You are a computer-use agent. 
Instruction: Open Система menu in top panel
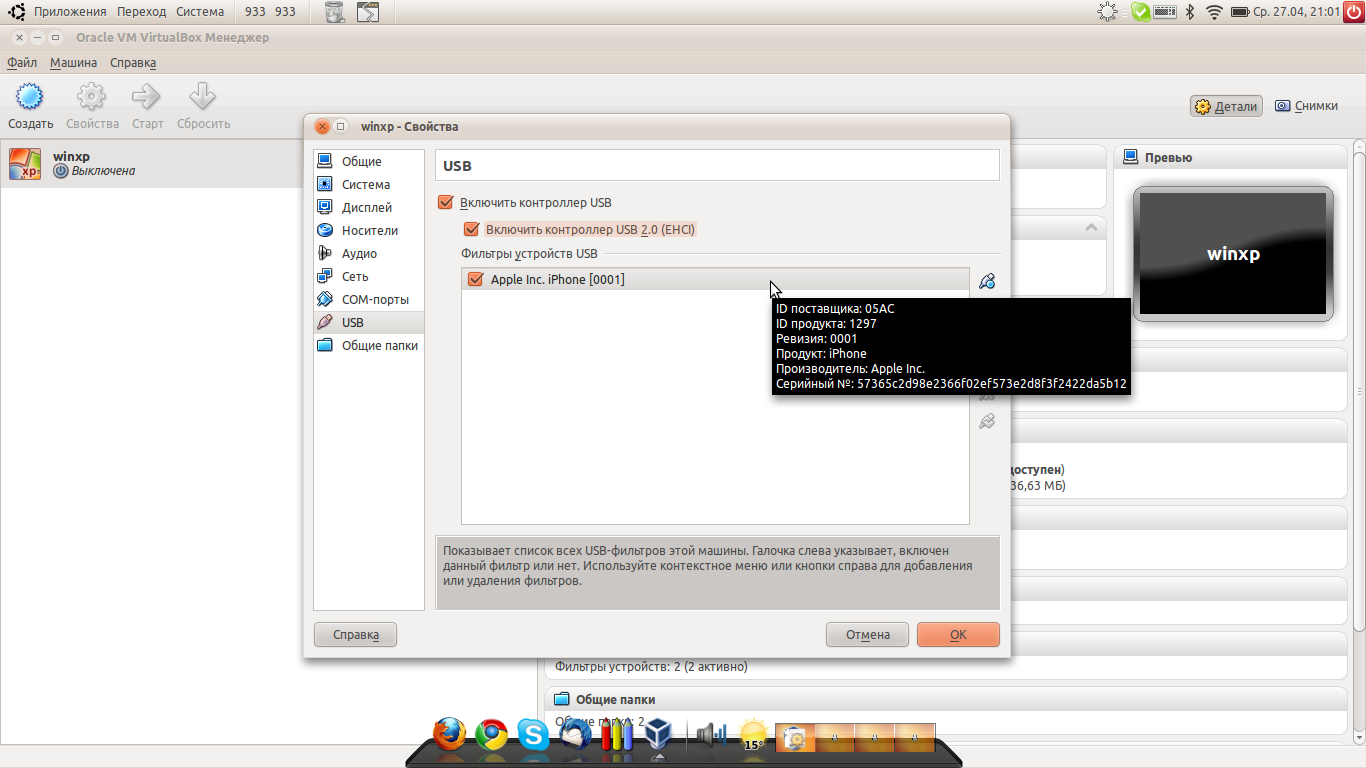point(200,12)
